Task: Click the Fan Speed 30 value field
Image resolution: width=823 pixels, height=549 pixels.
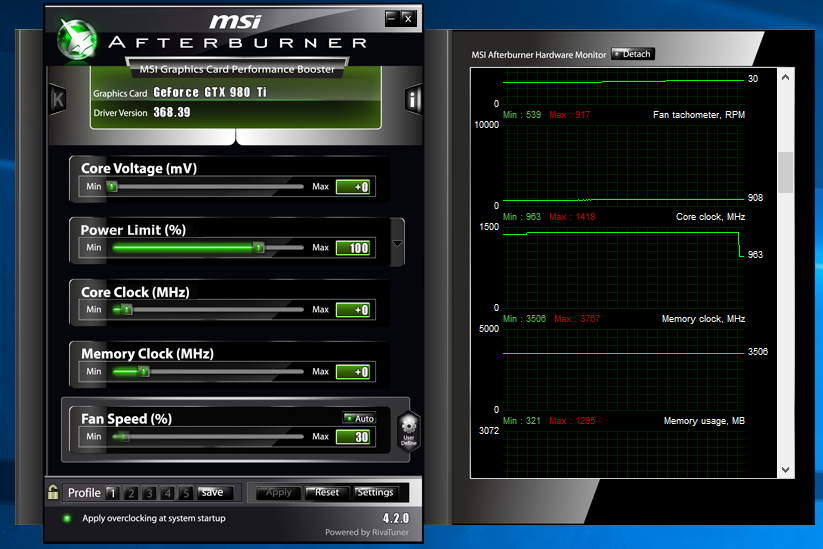Action: click(x=353, y=437)
